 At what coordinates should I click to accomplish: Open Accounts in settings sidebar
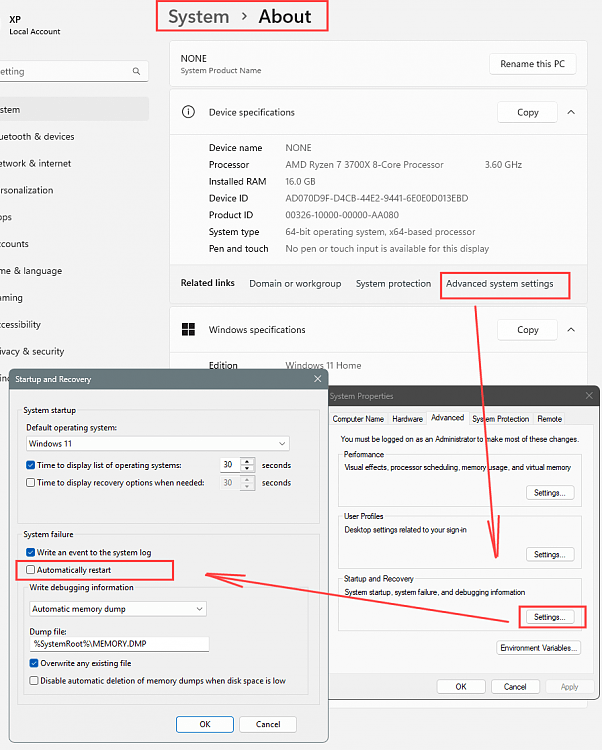tap(14, 244)
